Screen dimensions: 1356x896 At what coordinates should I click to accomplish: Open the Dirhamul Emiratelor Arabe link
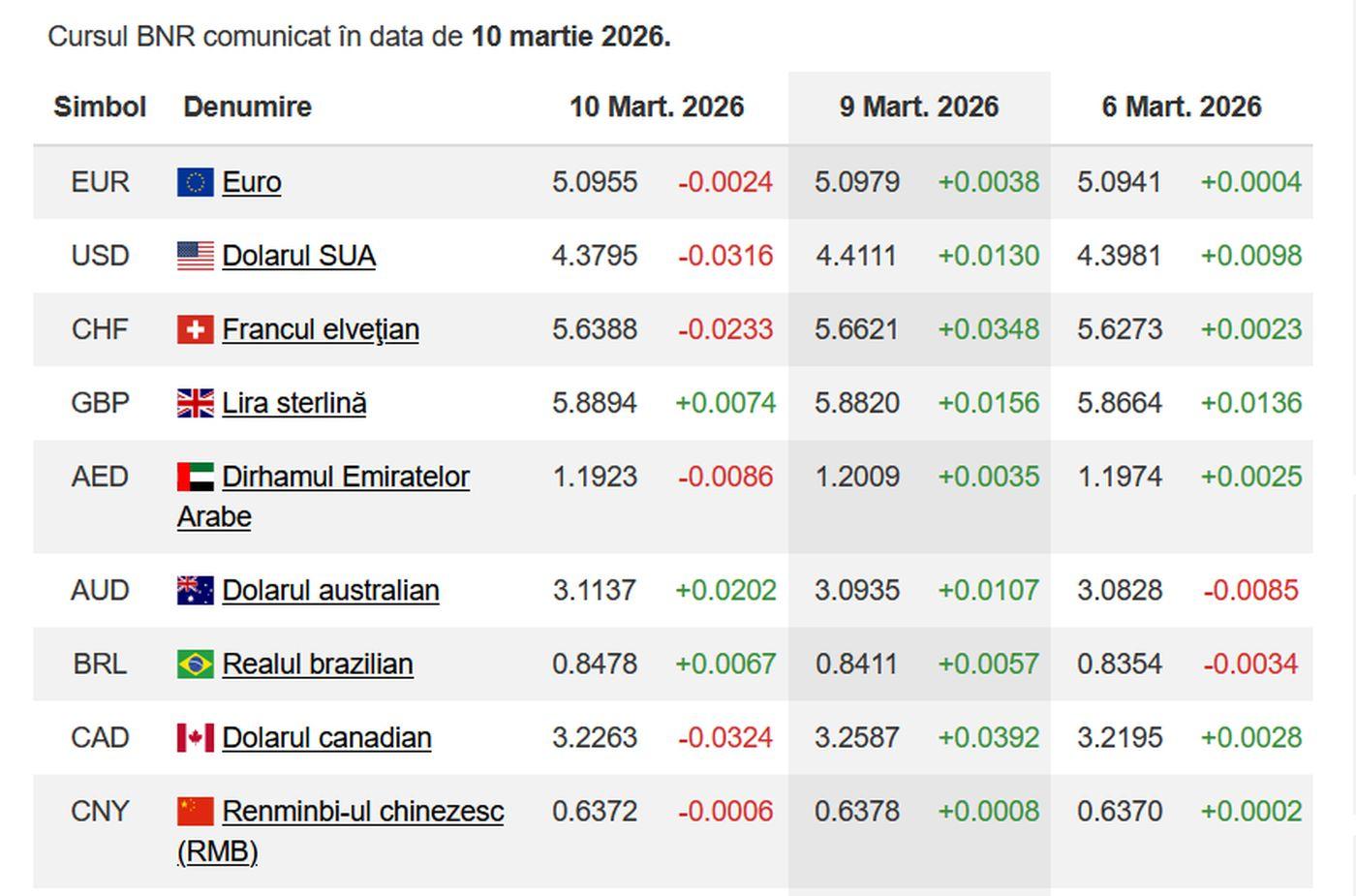click(346, 477)
